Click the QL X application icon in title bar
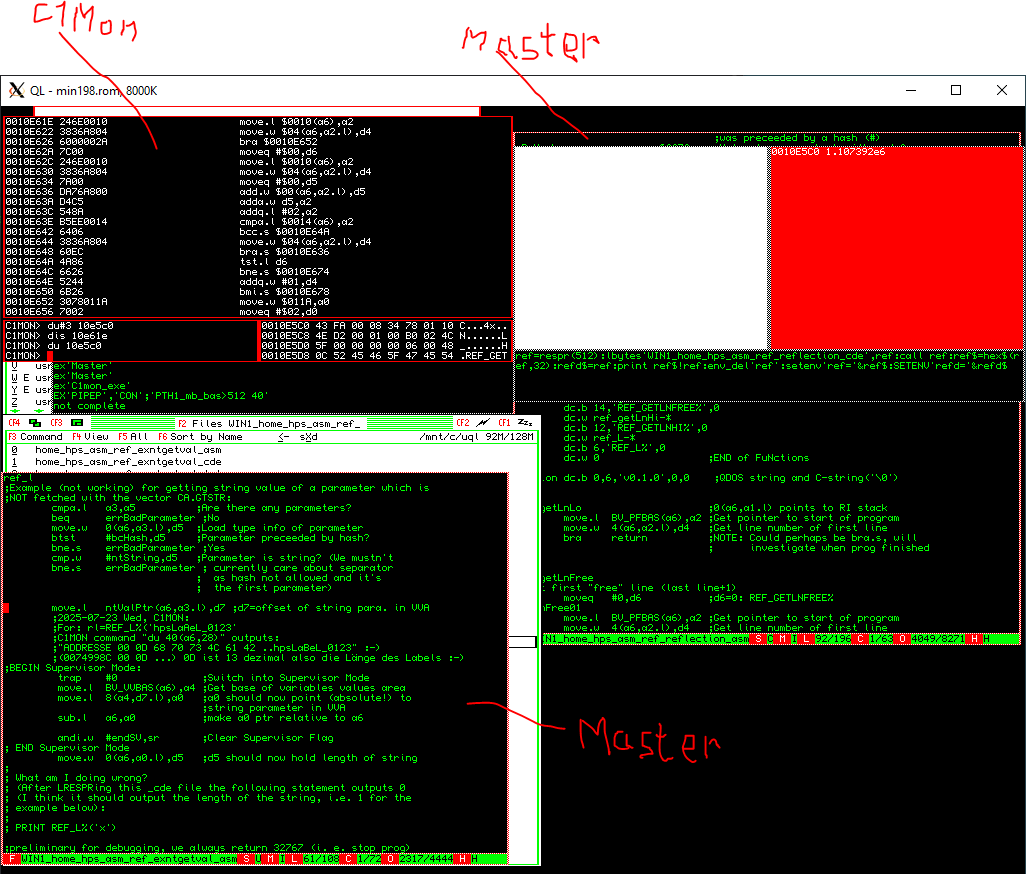 click(x=17, y=90)
